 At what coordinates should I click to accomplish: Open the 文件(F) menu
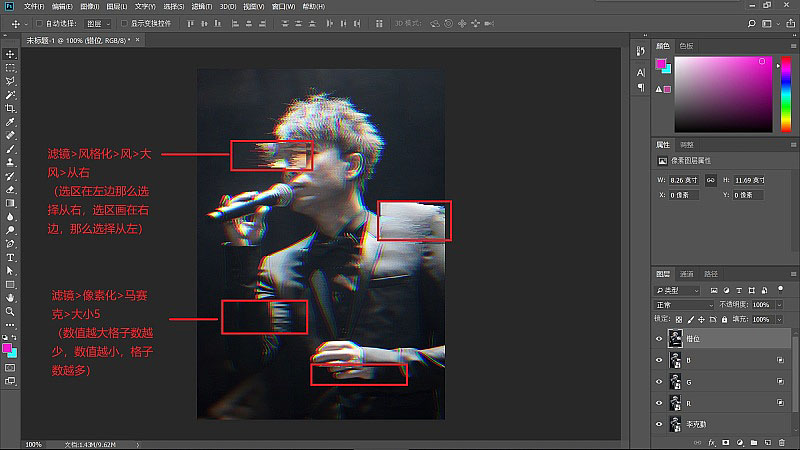(x=34, y=7)
